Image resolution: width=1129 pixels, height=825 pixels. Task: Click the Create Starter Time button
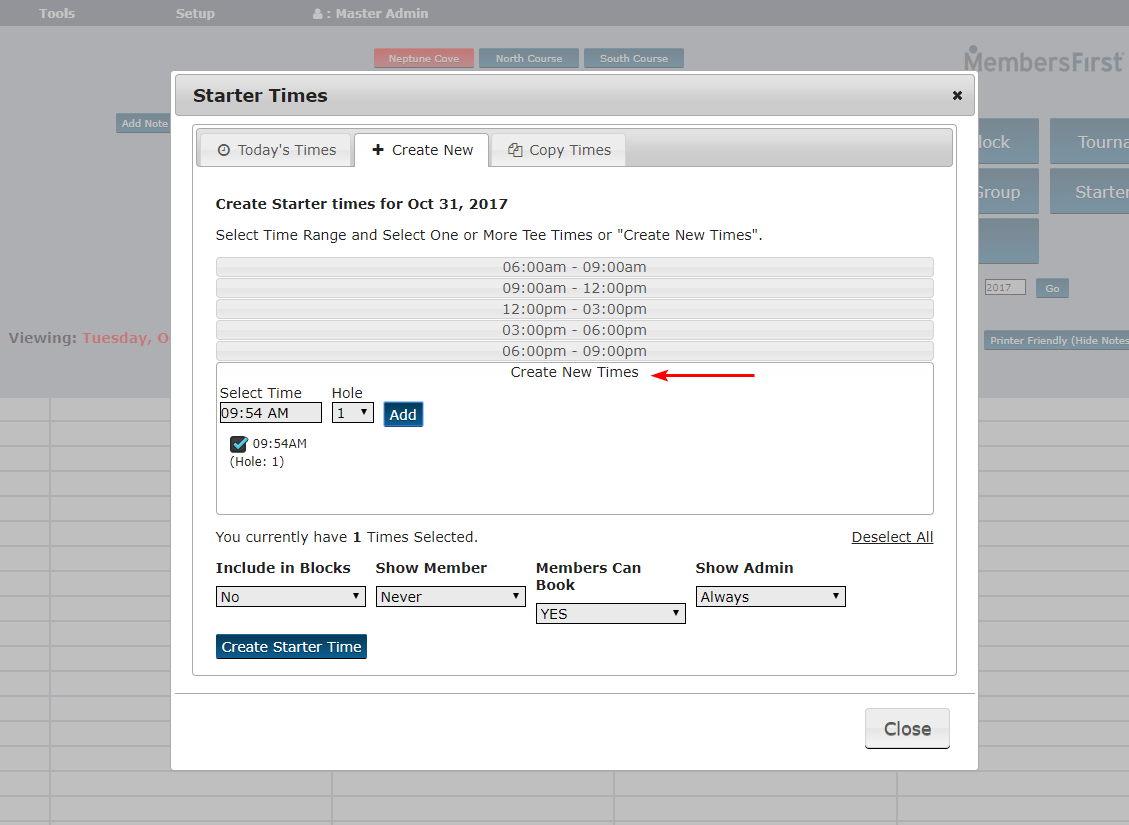click(x=291, y=646)
